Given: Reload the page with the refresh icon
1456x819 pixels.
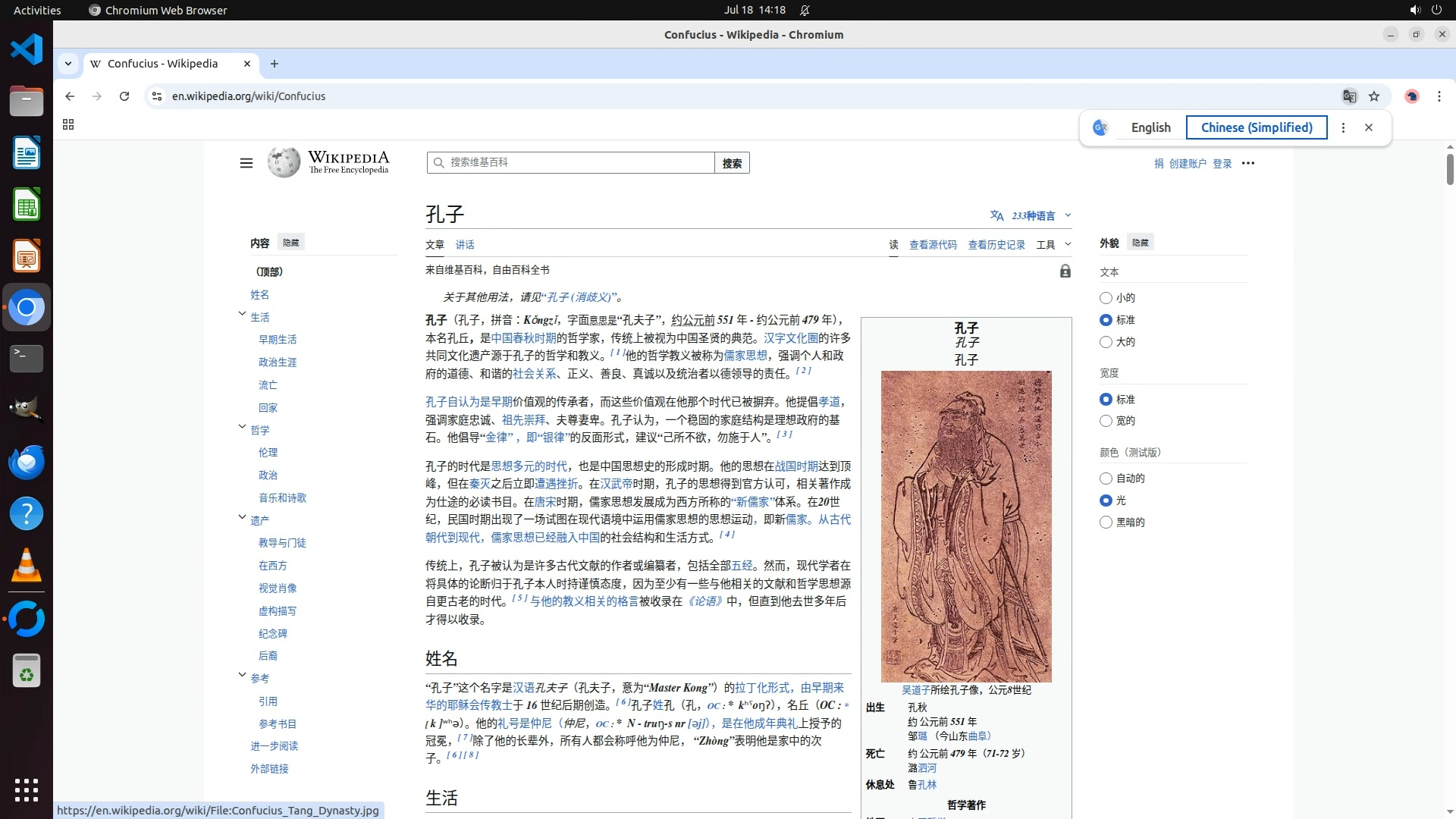Looking at the screenshot, I should pyautogui.click(x=124, y=96).
